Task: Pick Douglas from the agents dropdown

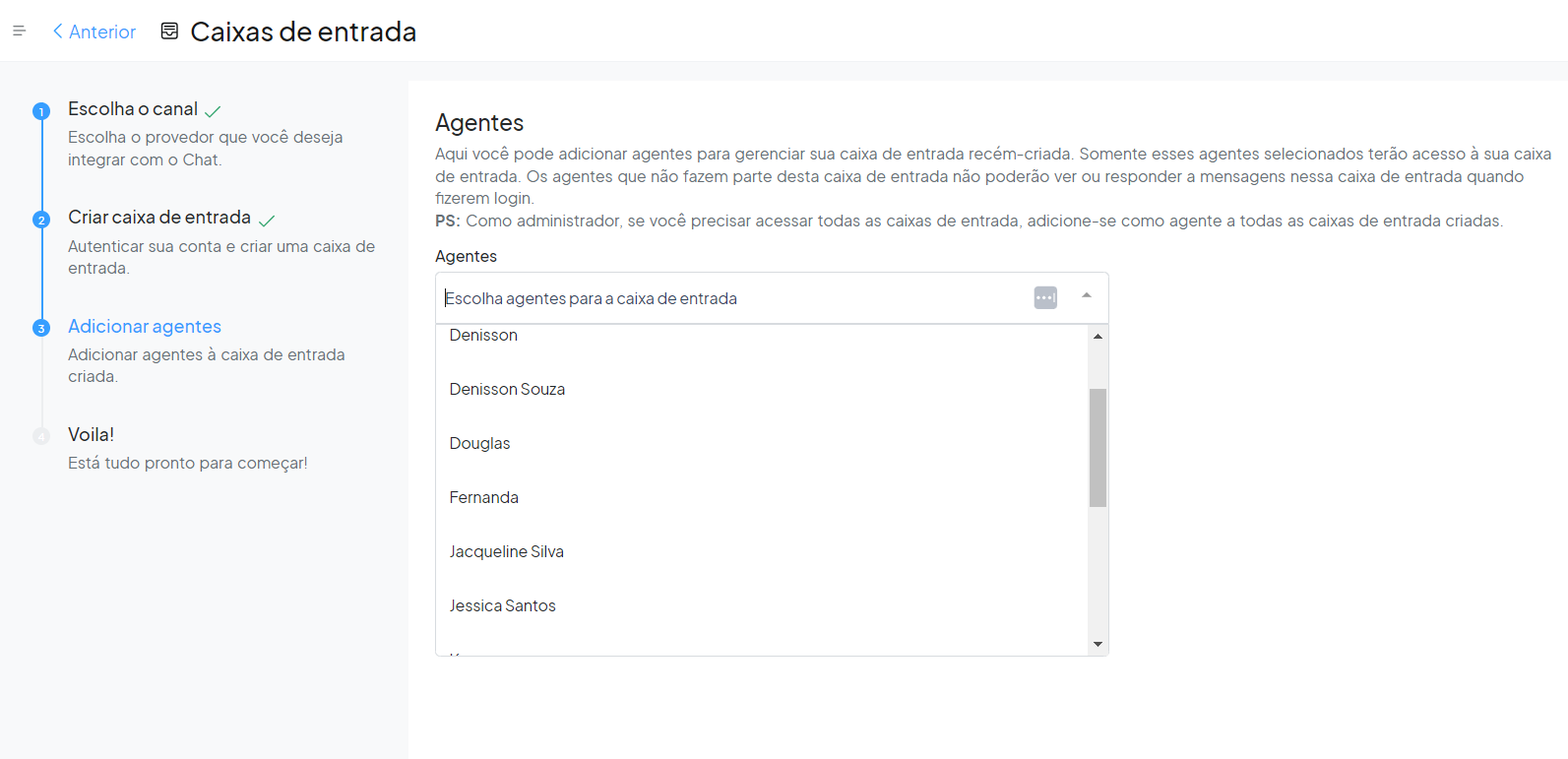Action: pyautogui.click(x=479, y=443)
